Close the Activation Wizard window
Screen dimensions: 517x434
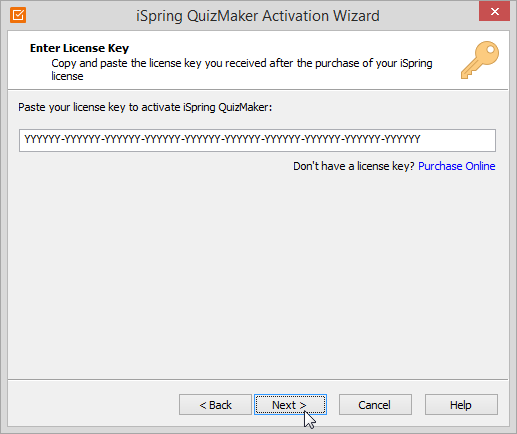494,12
